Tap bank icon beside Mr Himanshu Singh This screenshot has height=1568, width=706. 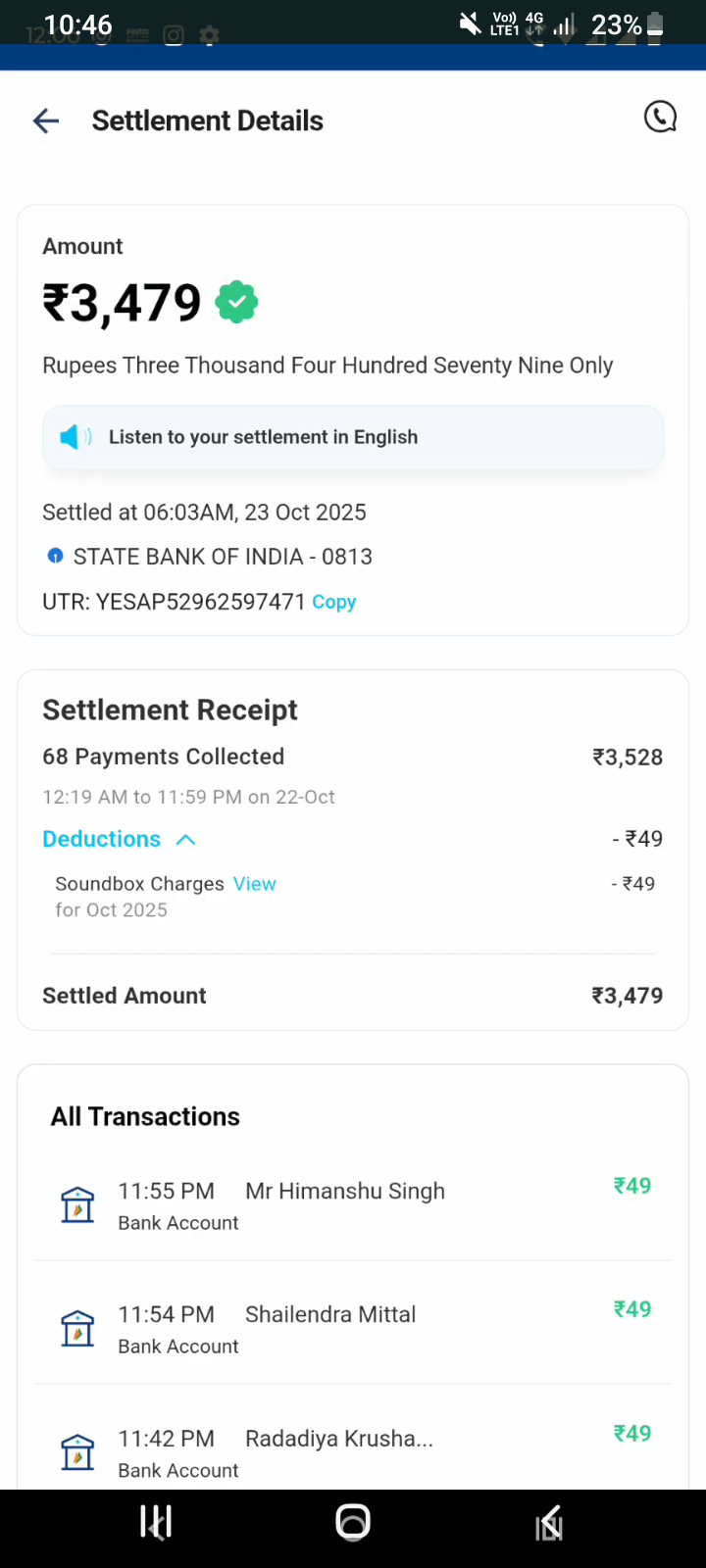tap(77, 1204)
